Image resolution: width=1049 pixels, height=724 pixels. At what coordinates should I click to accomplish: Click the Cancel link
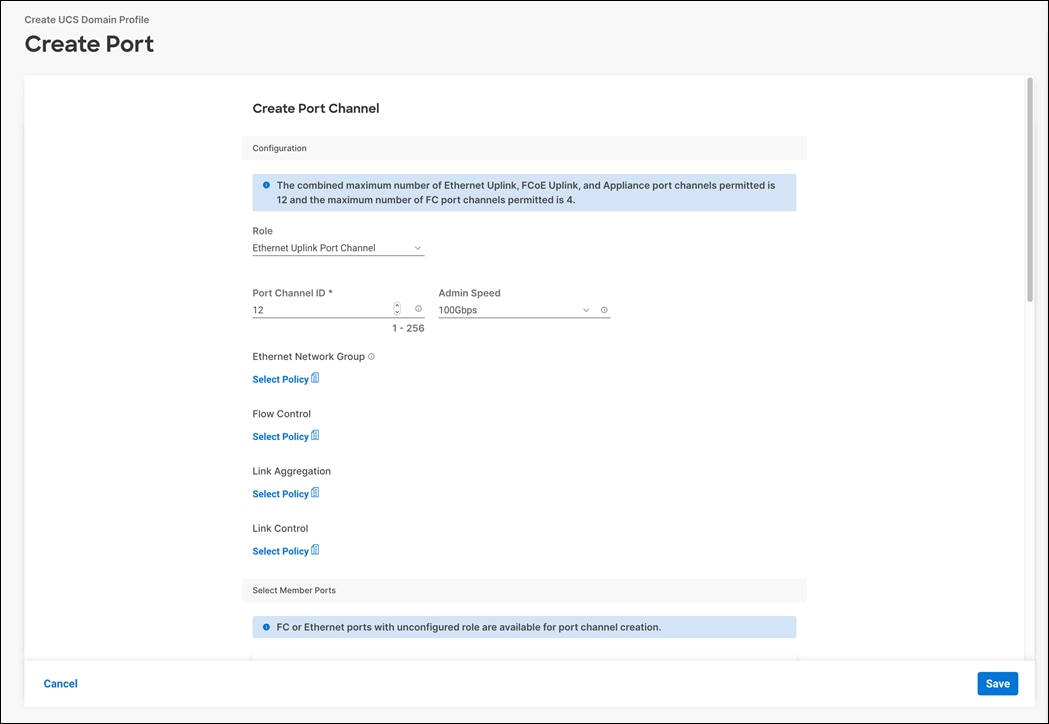[60, 683]
